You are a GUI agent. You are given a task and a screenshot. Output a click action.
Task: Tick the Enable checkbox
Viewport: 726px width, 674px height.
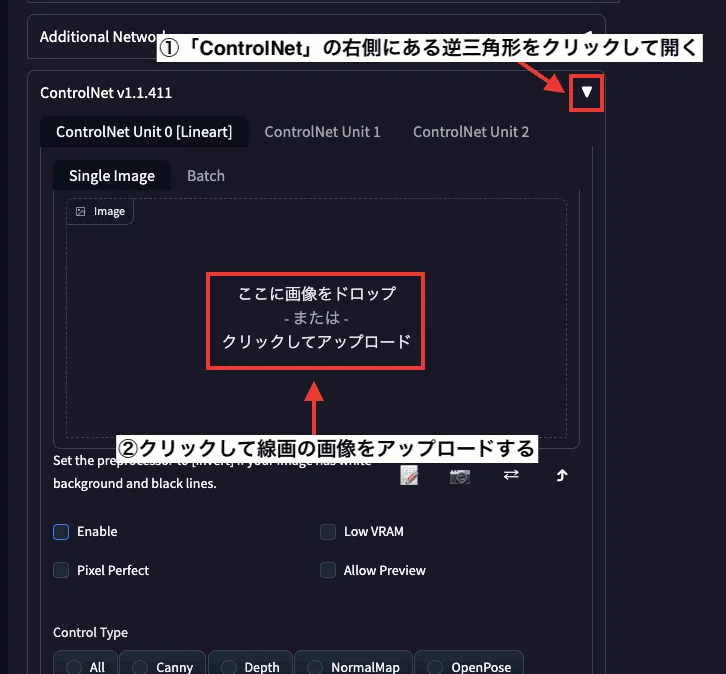(61, 532)
